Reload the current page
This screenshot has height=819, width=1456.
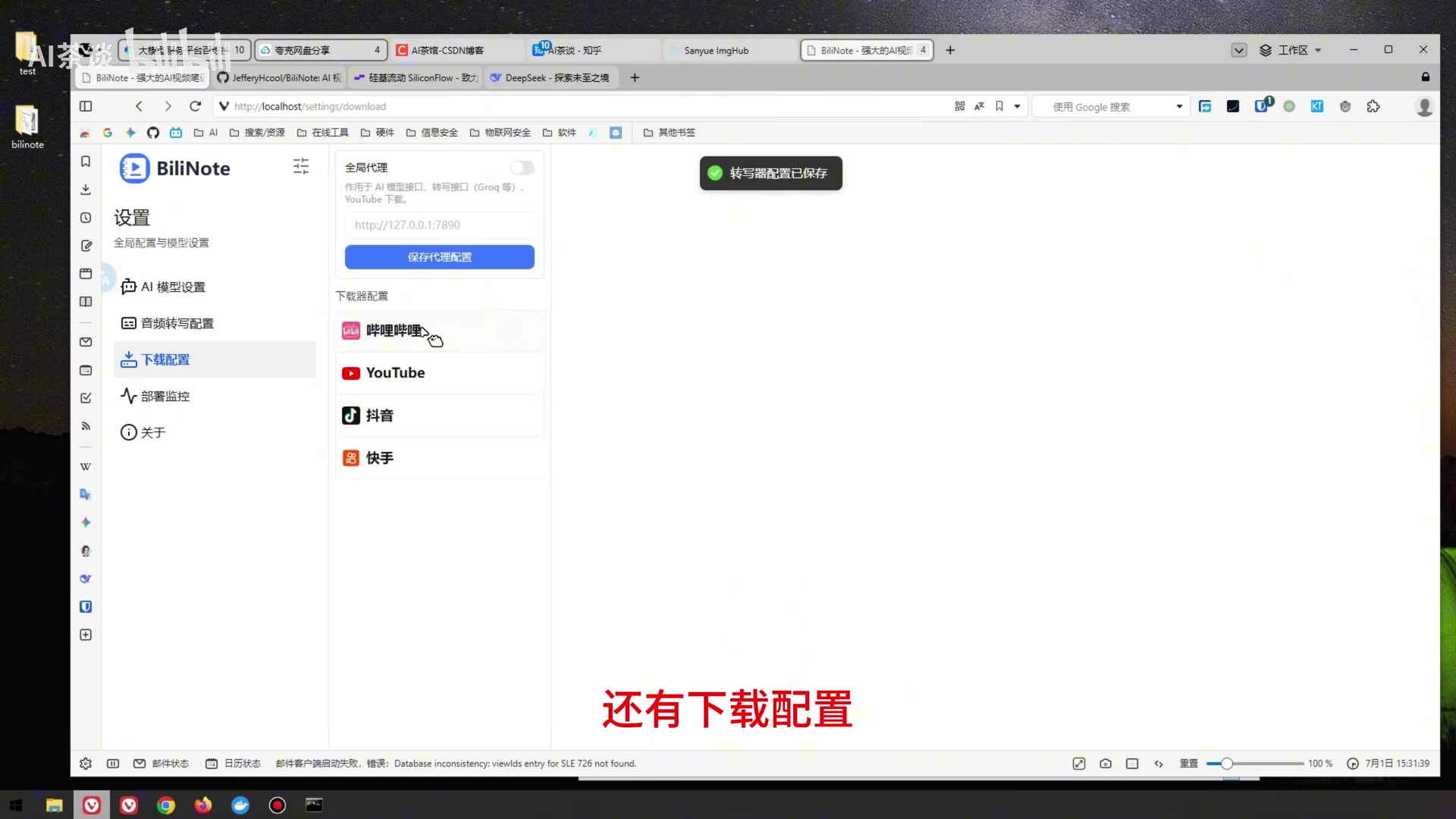(196, 106)
